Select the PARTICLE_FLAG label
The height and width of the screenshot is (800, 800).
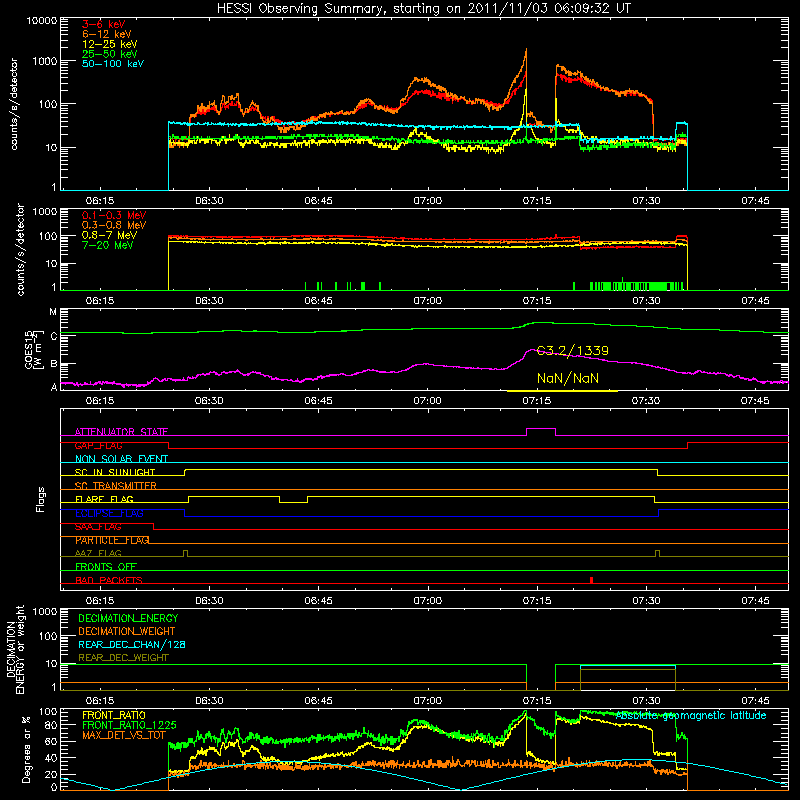click(112, 540)
